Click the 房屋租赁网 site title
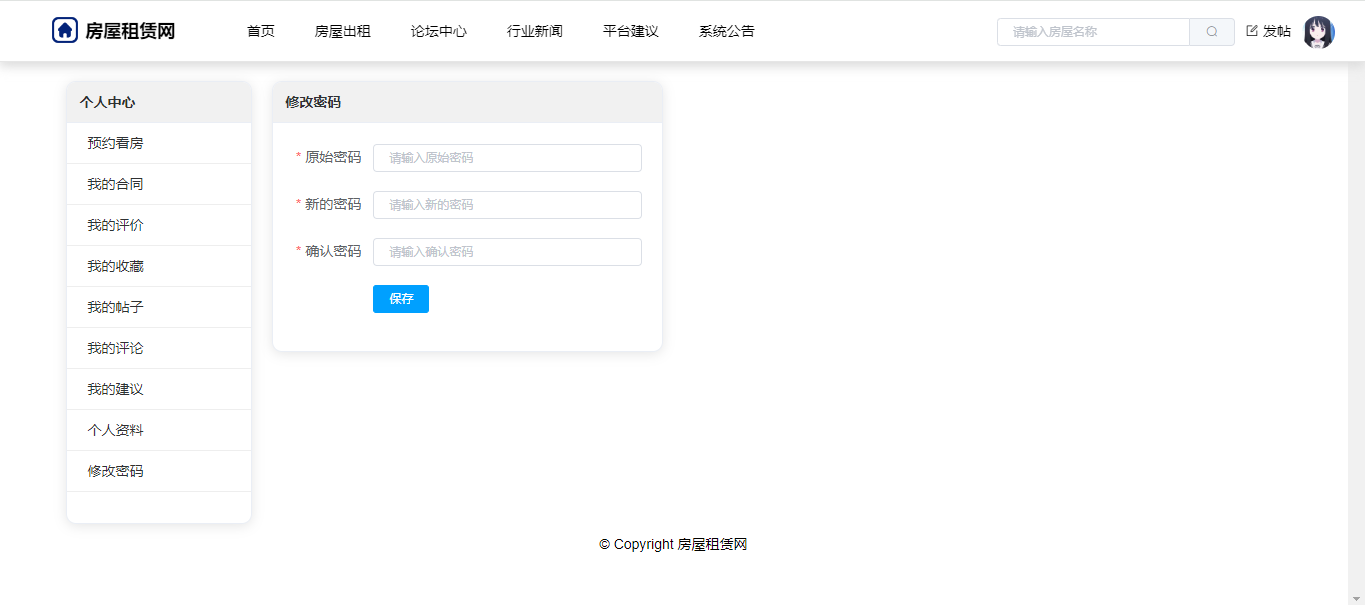 [130, 31]
